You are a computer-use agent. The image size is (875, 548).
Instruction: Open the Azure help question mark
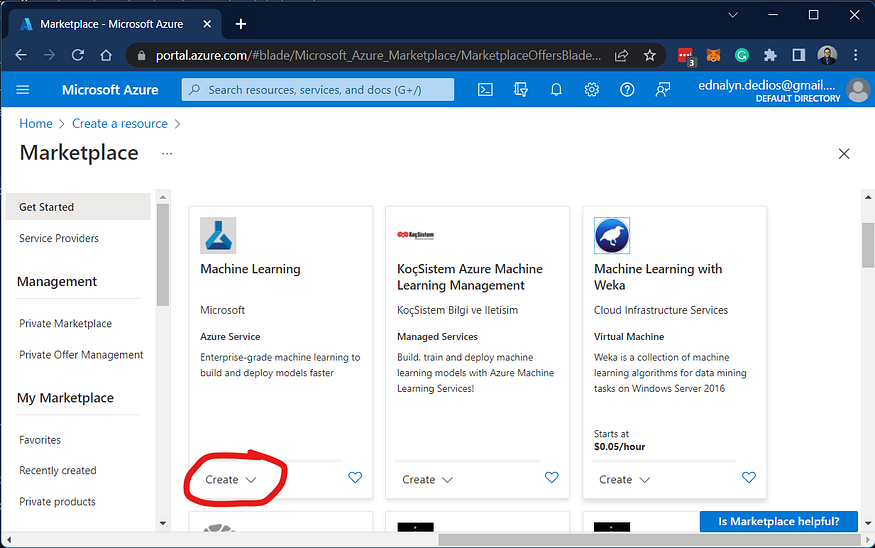point(627,89)
